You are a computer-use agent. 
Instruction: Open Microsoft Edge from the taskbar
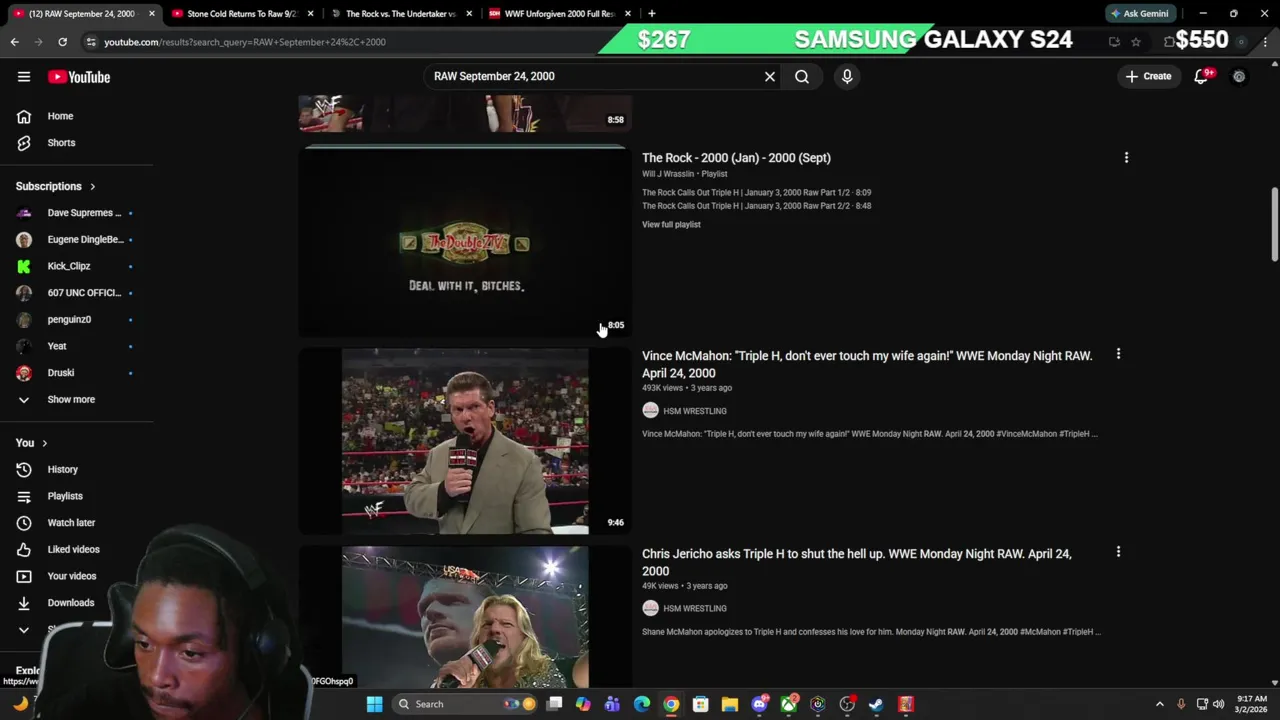point(642,704)
